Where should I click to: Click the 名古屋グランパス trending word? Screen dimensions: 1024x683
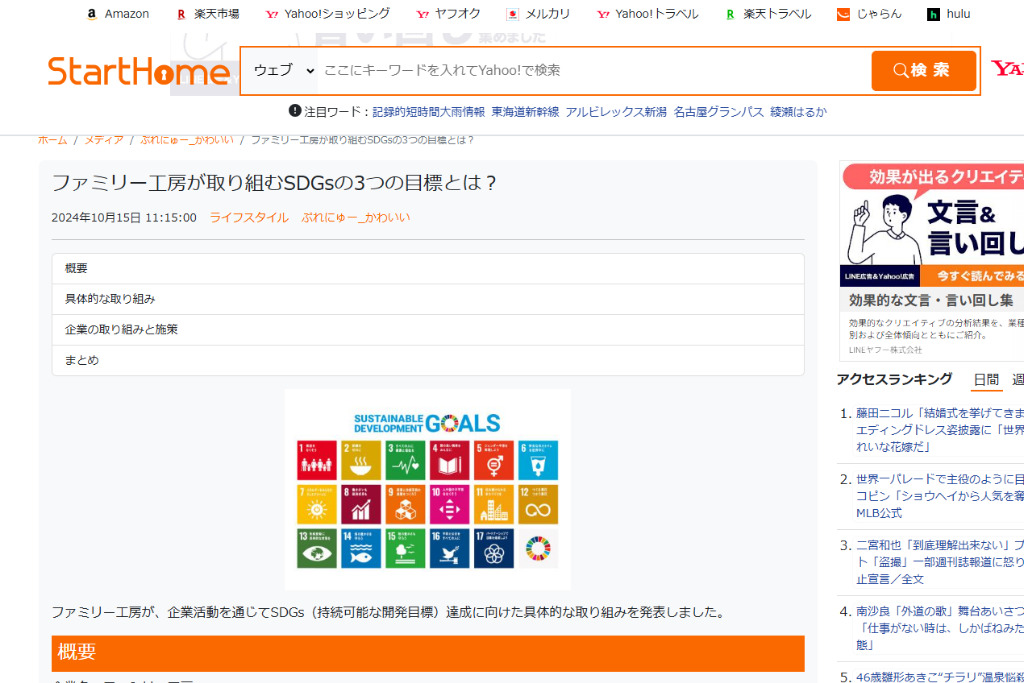pyautogui.click(x=718, y=112)
